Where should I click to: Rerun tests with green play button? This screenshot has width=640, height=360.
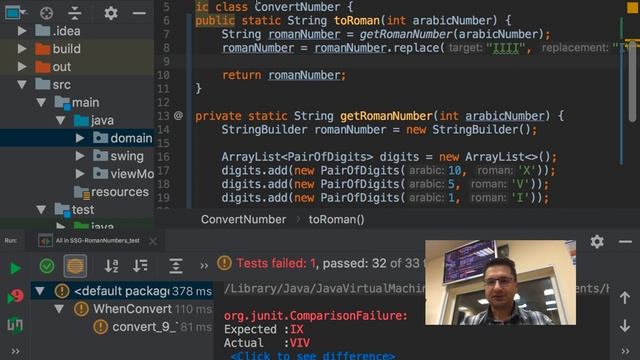pos(15,268)
